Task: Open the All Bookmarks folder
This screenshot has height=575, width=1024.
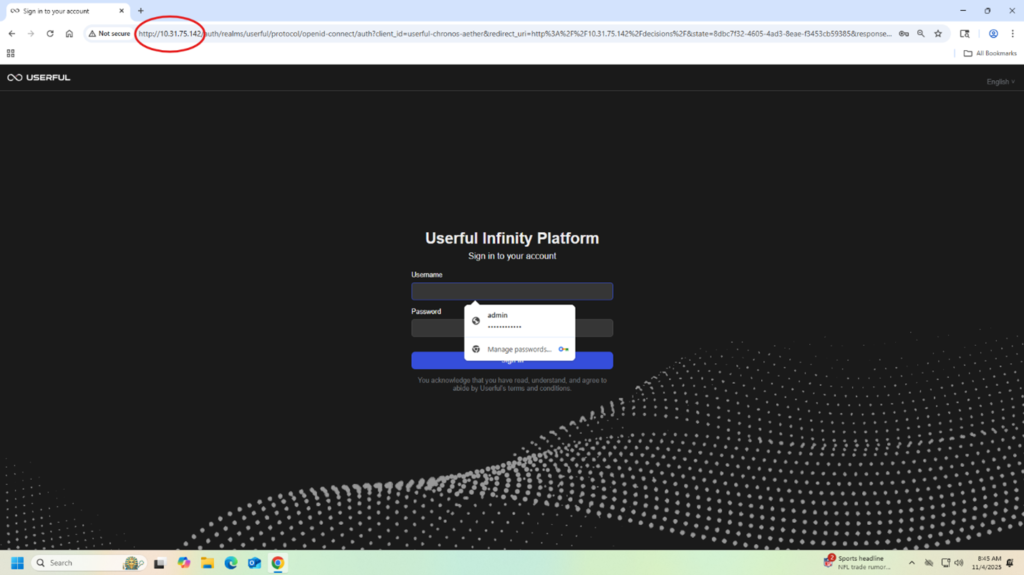Action: point(991,53)
